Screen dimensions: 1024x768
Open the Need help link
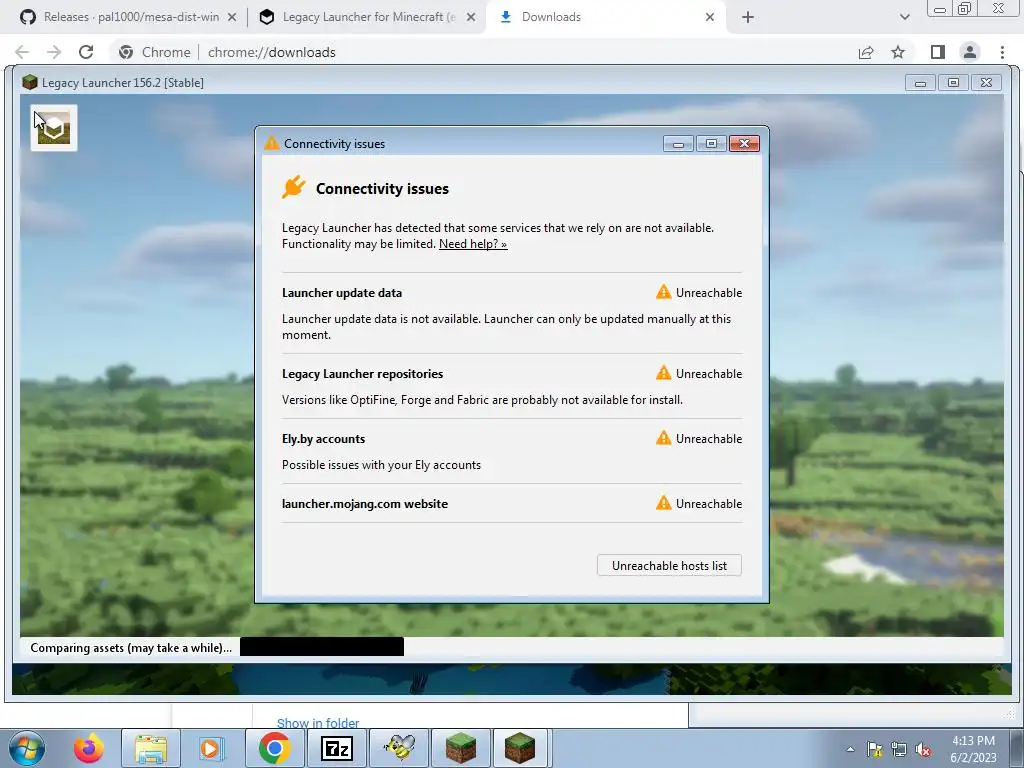pos(473,244)
